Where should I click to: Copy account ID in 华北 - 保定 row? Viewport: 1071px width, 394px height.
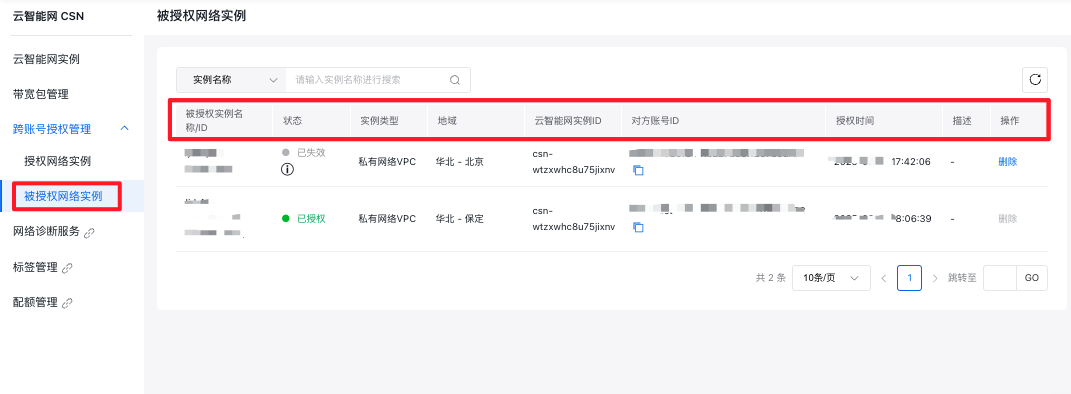tap(638, 227)
